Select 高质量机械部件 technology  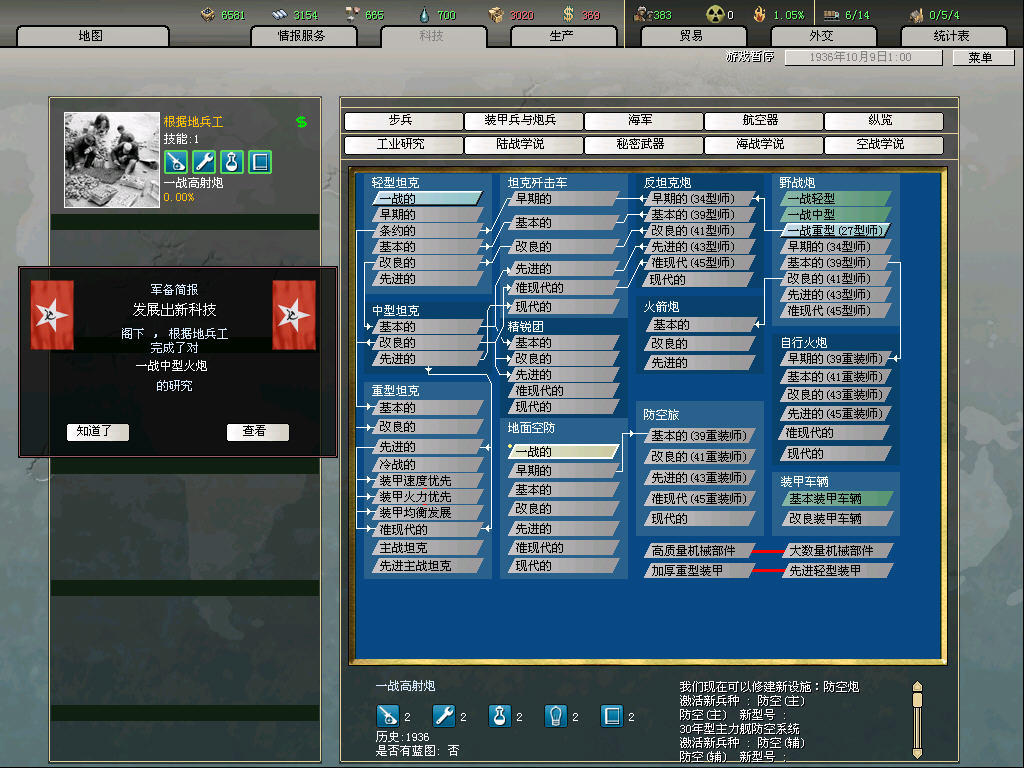coord(699,551)
